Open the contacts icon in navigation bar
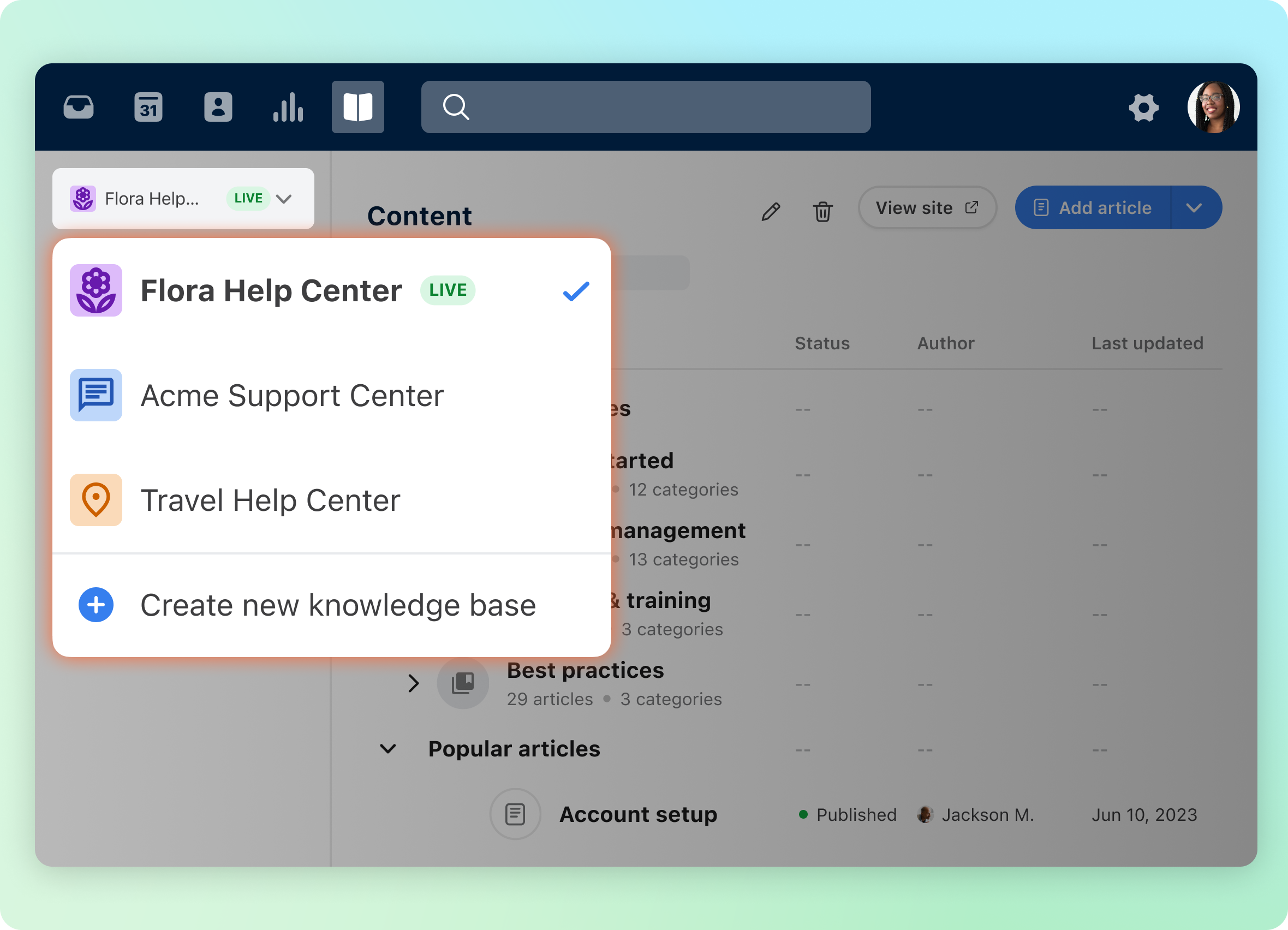The width and height of the screenshot is (1288, 930). click(x=218, y=108)
